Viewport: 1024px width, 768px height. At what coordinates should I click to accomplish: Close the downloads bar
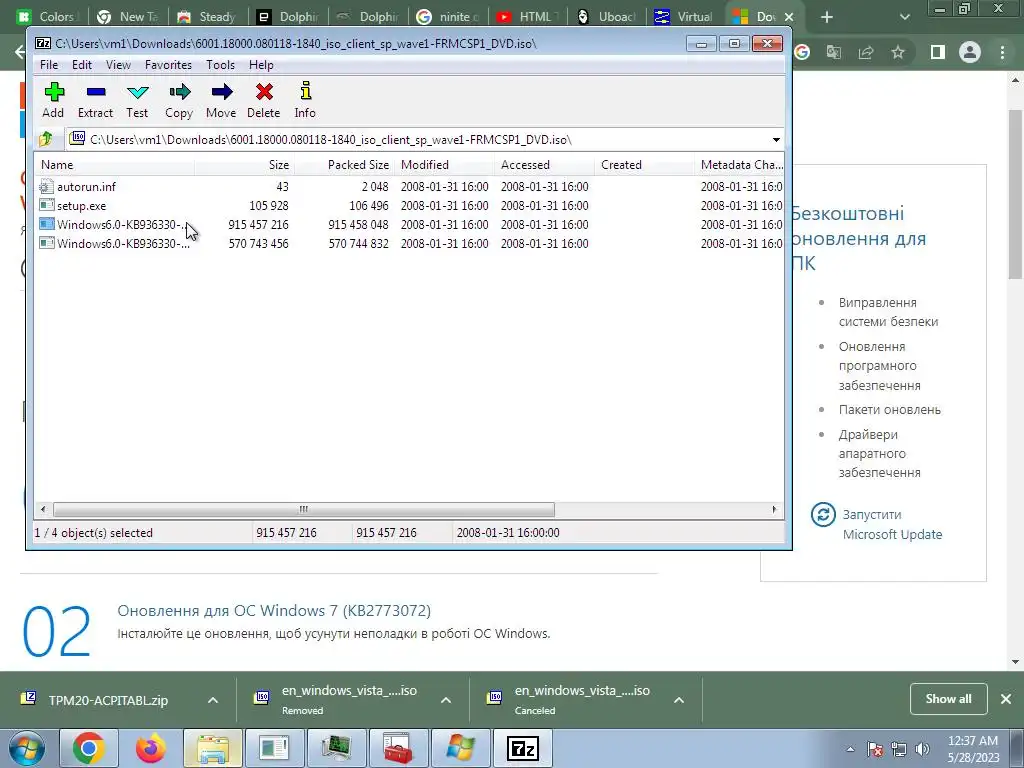1006,699
